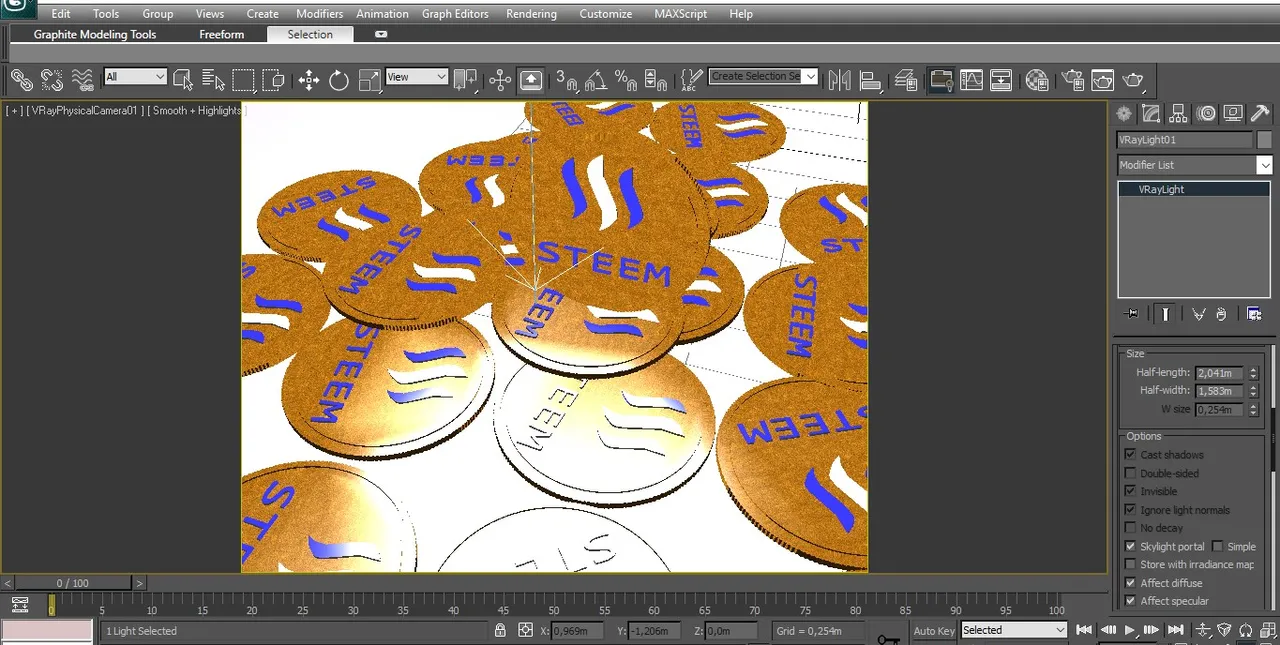
Task: Click the Render Production teapot icon
Action: click(1133, 79)
